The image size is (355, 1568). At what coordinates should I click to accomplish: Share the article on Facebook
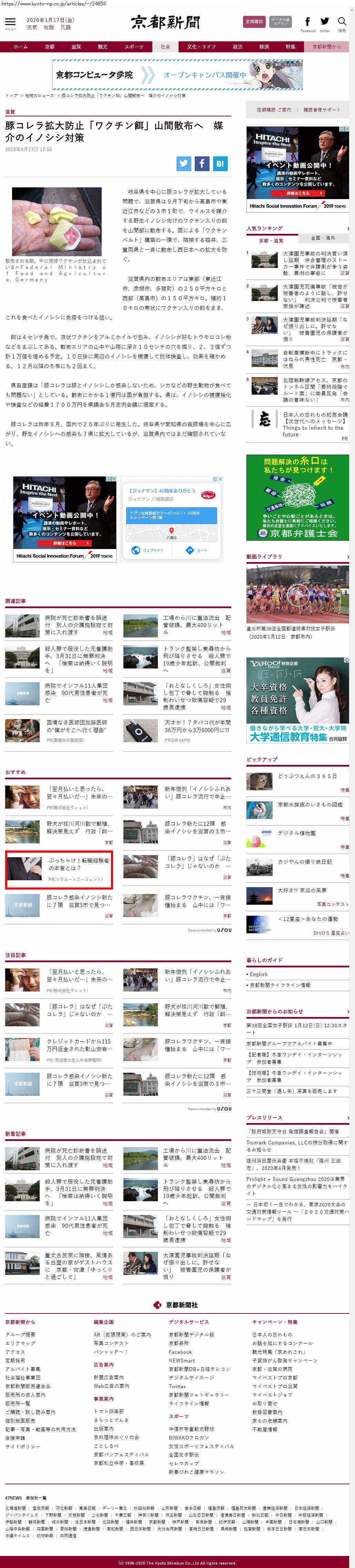pyautogui.click(x=202, y=163)
